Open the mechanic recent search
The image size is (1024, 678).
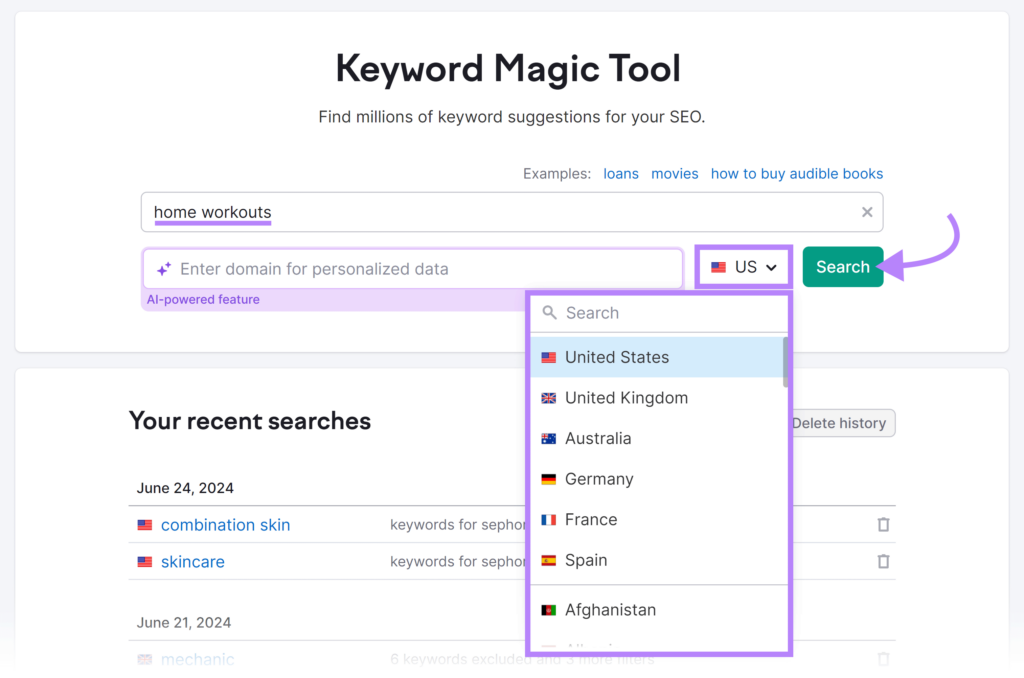point(197,659)
